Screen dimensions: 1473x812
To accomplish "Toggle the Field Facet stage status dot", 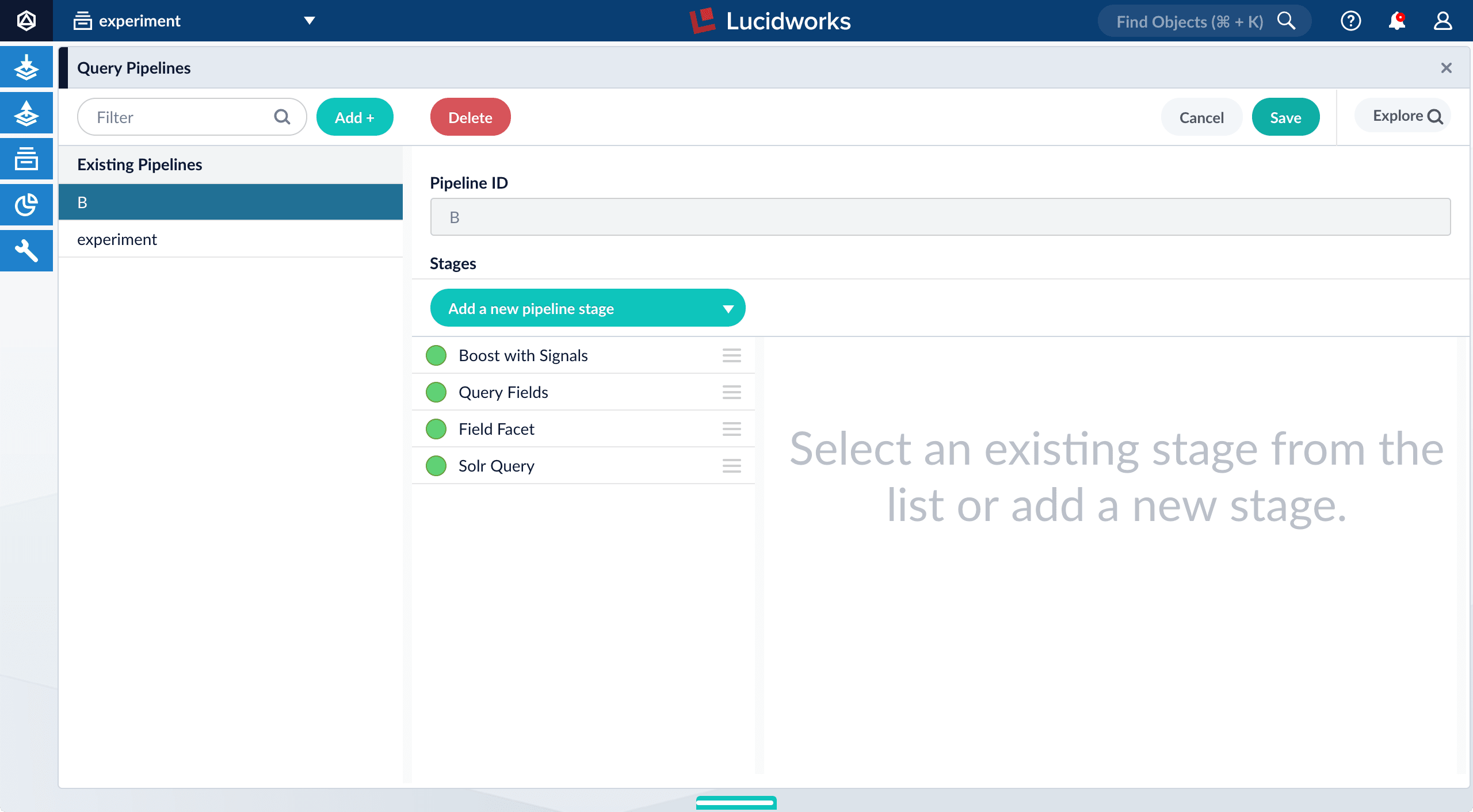I will point(436,429).
